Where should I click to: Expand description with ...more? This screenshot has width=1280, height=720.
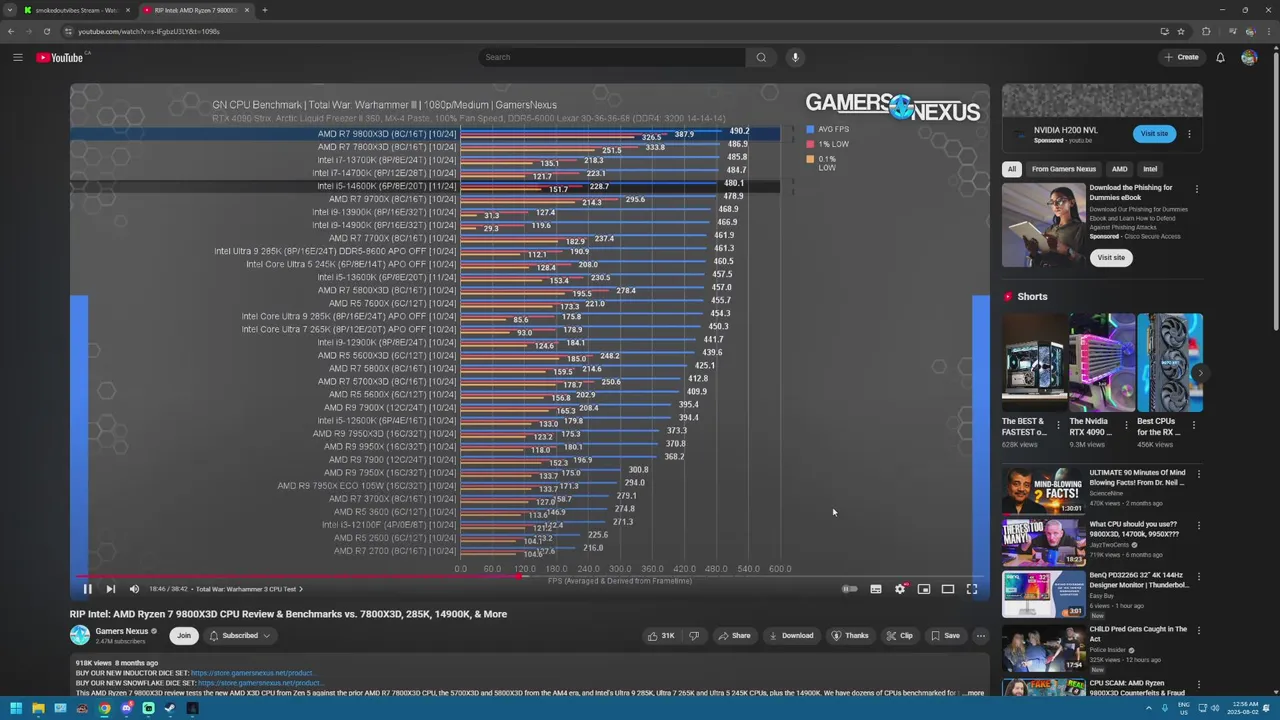(x=974, y=693)
